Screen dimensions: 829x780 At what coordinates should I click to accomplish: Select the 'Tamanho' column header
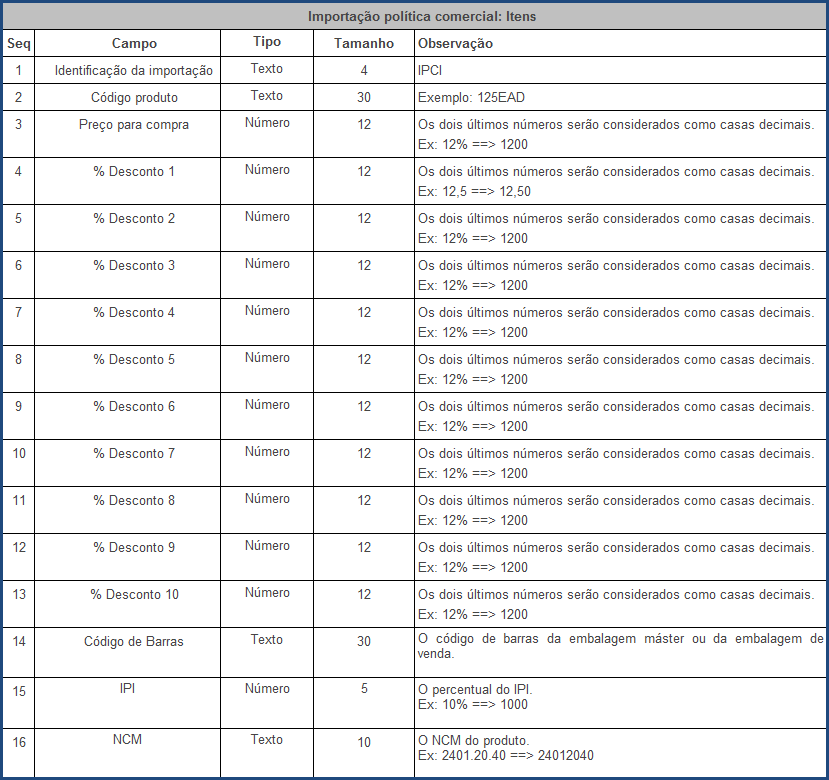(364, 43)
